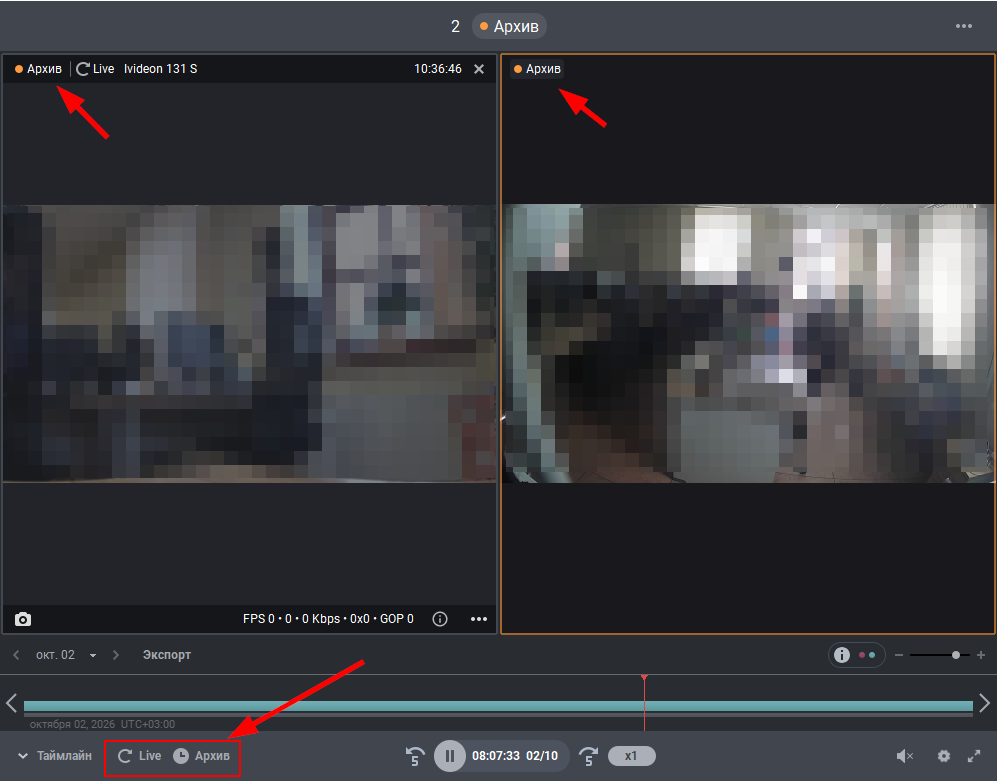Click layout number 2 in top bar
997x781 pixels.
455,26
